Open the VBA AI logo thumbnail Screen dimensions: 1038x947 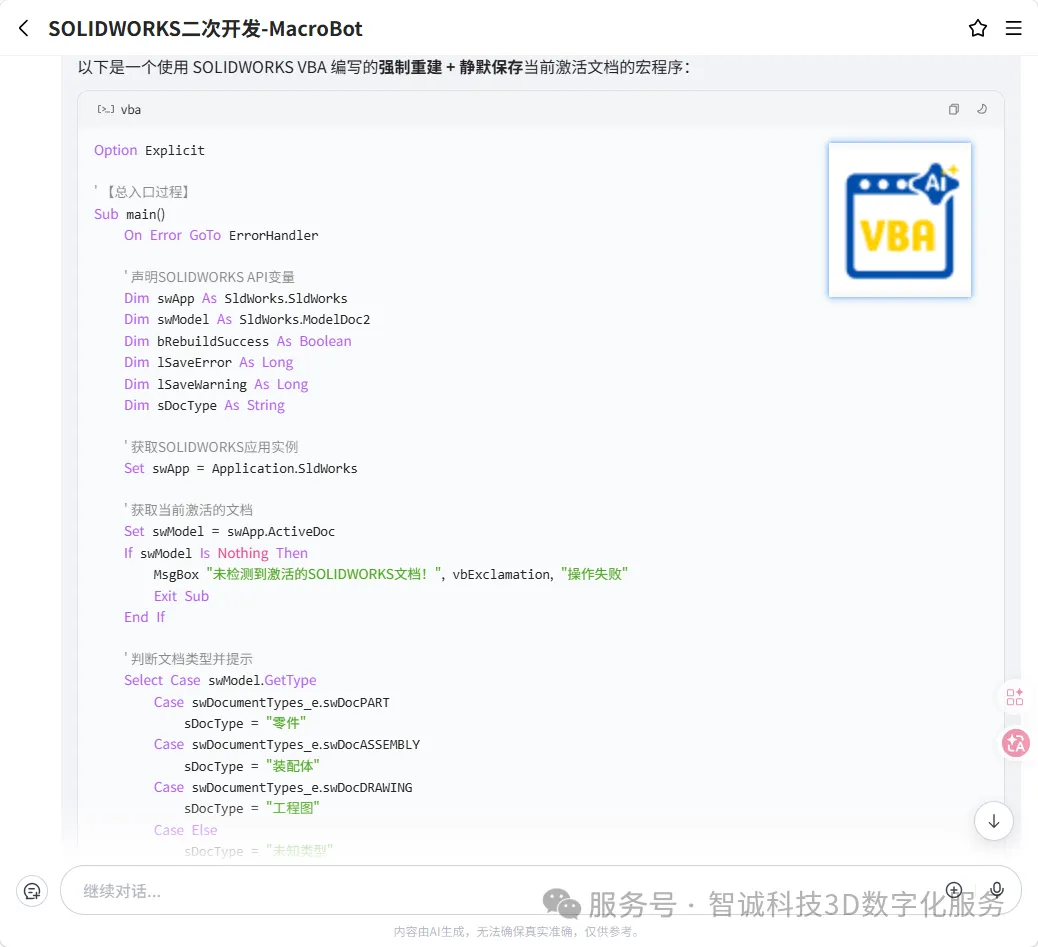point(900,220)
